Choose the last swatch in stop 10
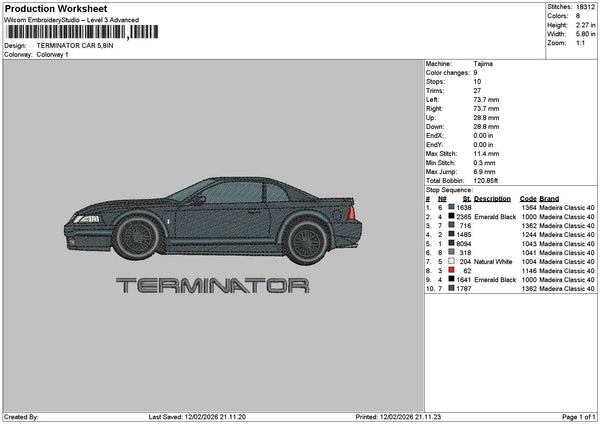Viewport: 600px width, 424px height. coord(451,289)
